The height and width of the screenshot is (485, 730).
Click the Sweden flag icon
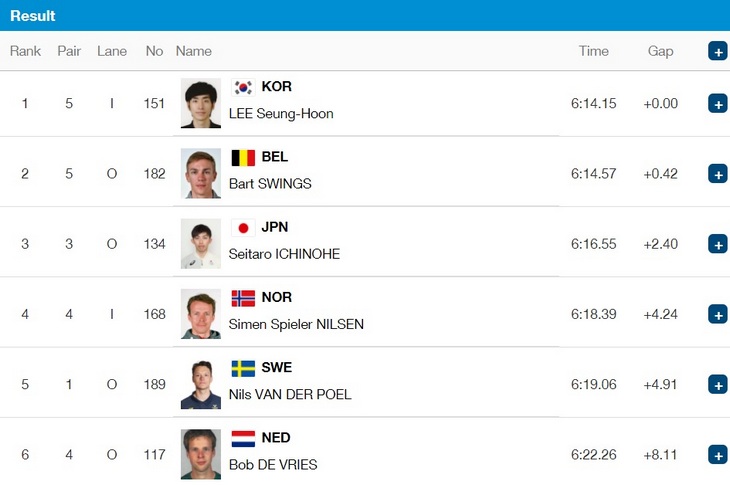tap(243, 369)
